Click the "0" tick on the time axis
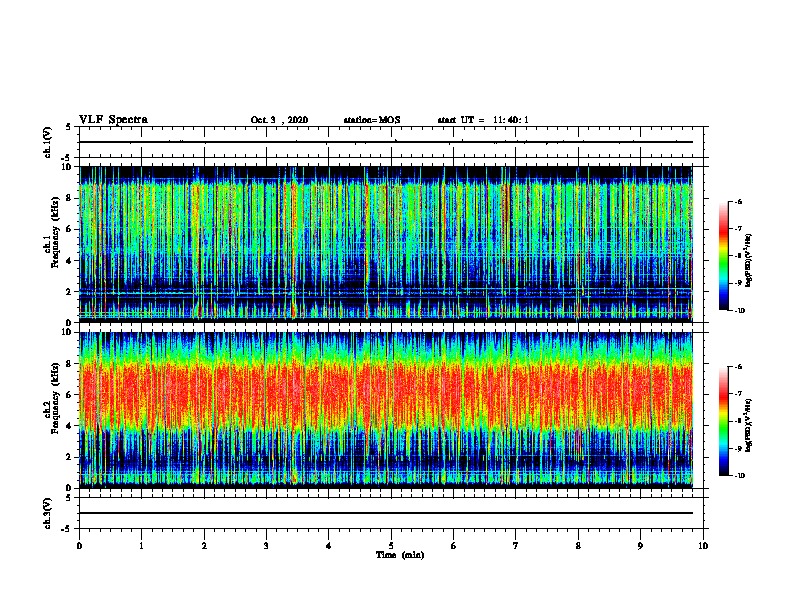This screenshot has height=612, width=792. pyautogui.click(x=79, y=546)
